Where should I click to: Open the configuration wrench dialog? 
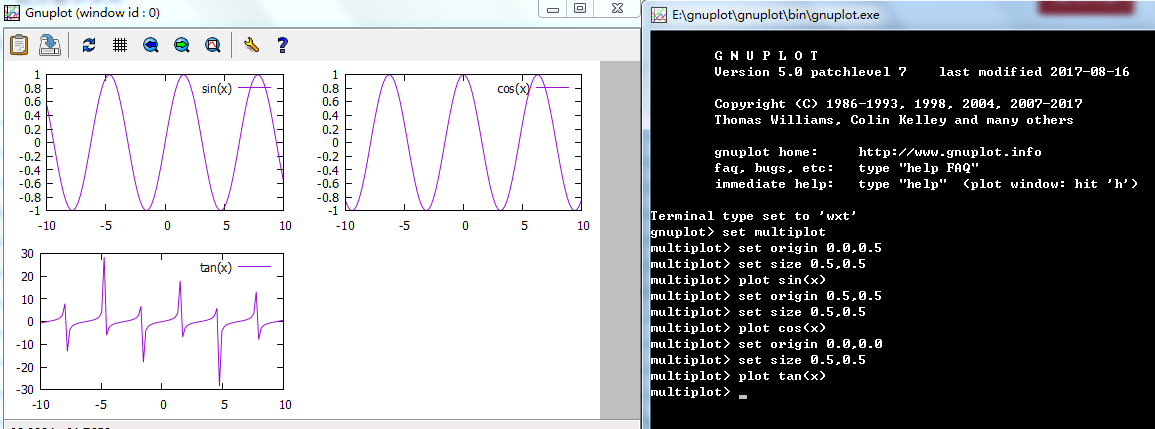[x=251, y=45]
